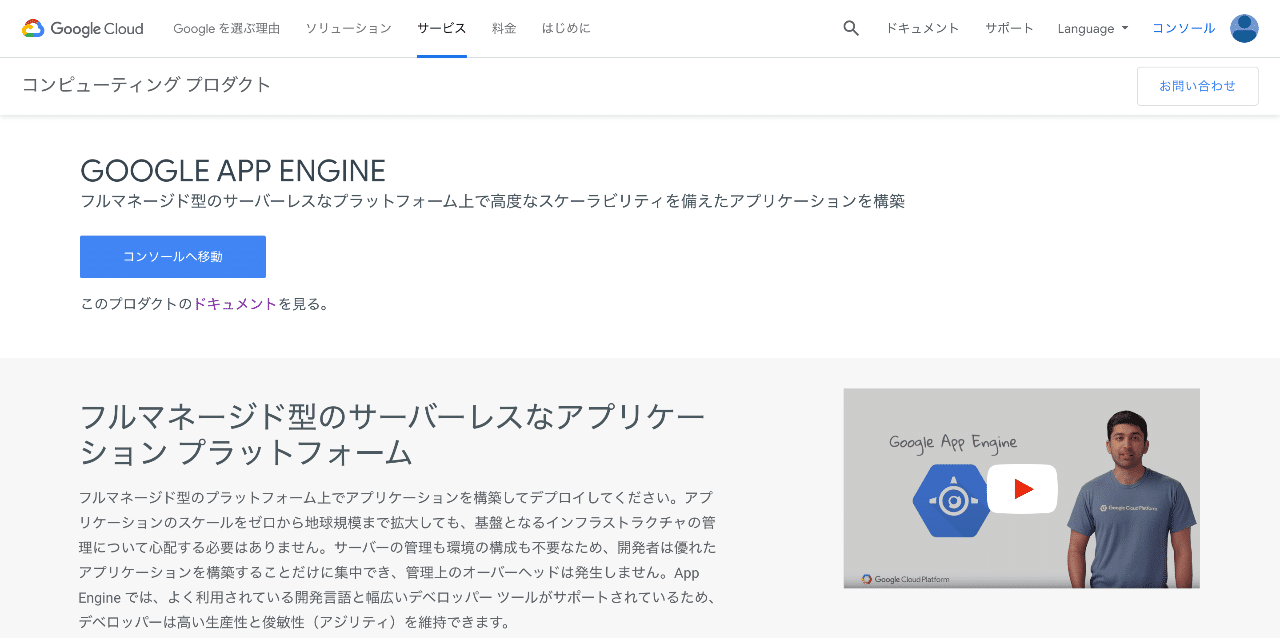Image resolution: width=1280 pixels, height=638 pixels.
Task: Select the サービス tab
Action: coord(442,28)
